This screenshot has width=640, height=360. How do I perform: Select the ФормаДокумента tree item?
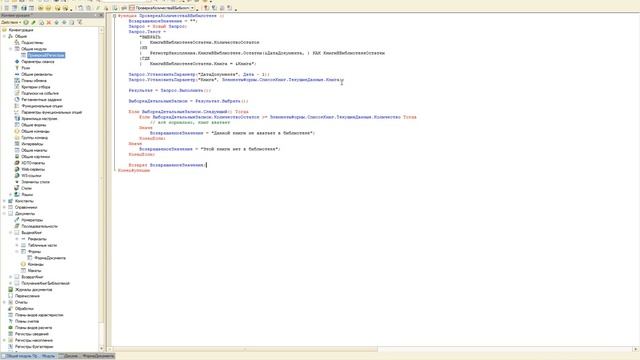pos(50,258)
